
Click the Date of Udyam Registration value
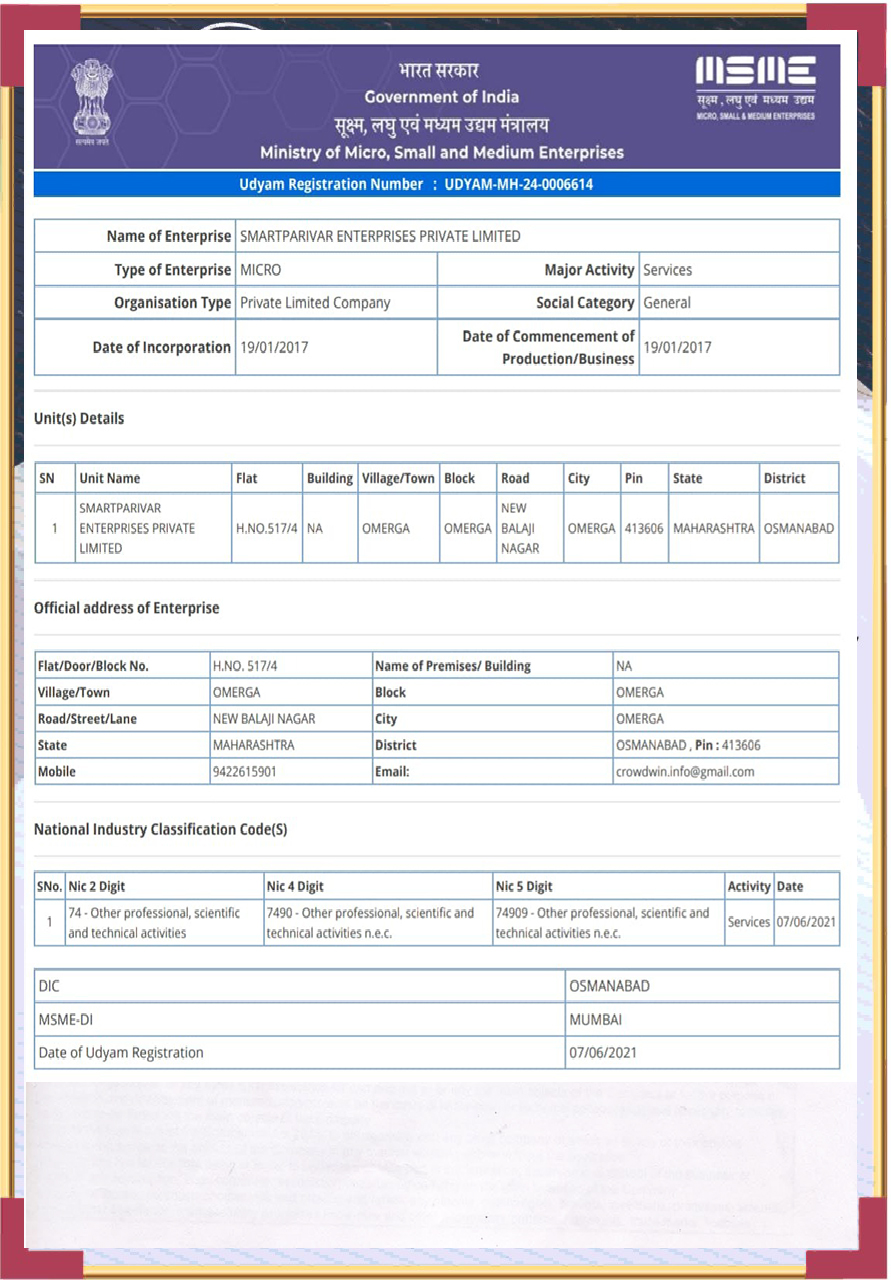coord(603,1052)
